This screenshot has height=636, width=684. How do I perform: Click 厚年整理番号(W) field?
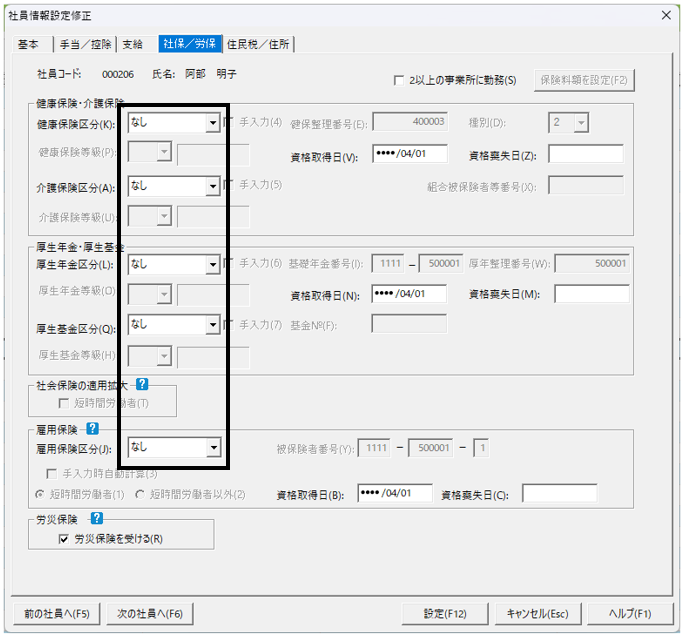(x=592, y=263)
